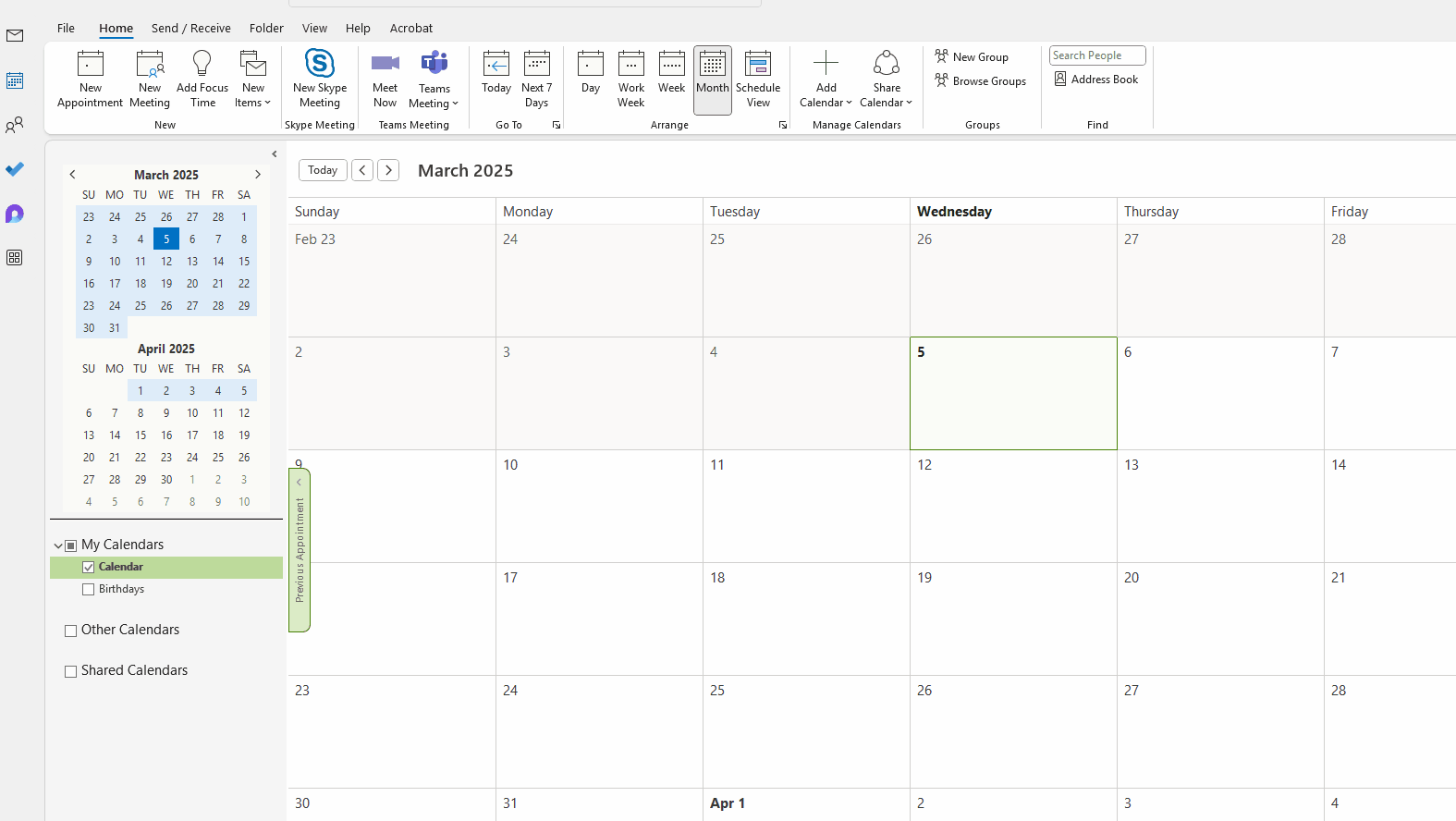Open More Apps grid icon

(x=15, y=258)
